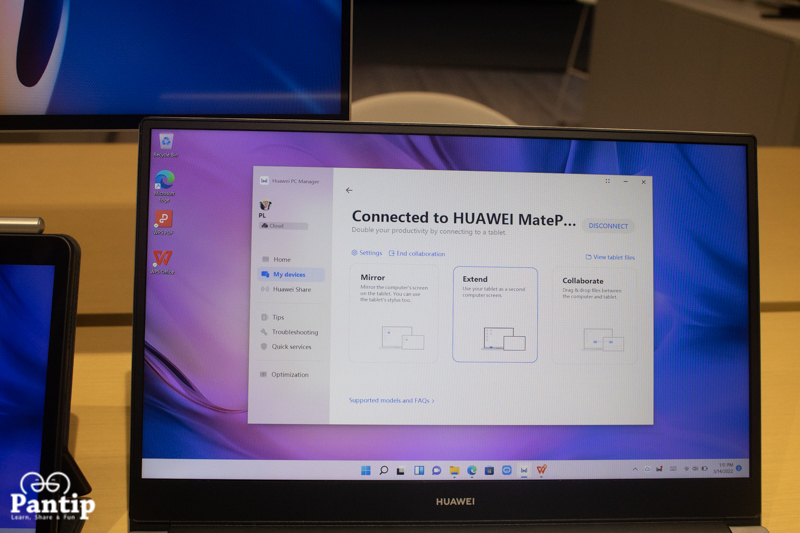The height and width of the screenshot is (533, 800).
Task: Choose the Extend mode card
Action: click(495, 314)
